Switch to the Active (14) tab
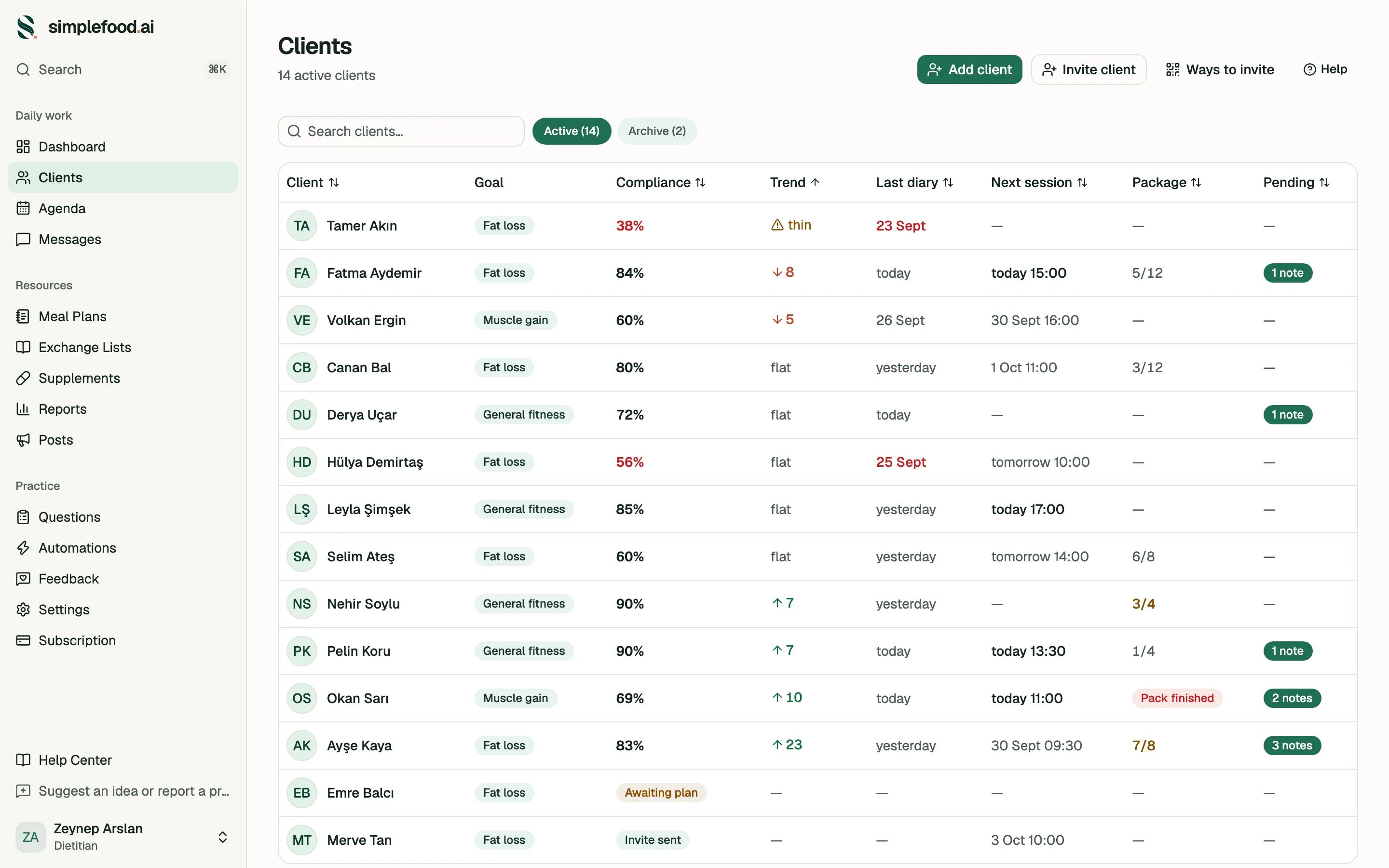 click(x=572, y=132)
